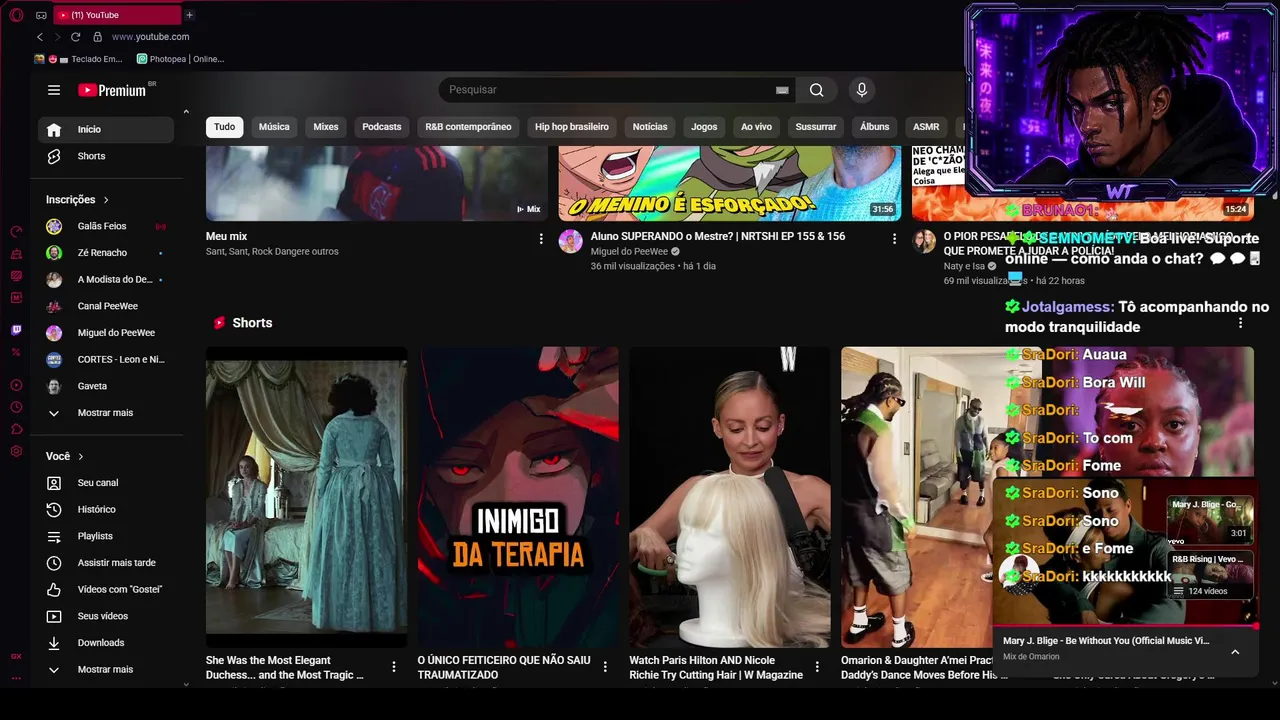The height and width of the screenshot is (720, 1280).
Task: Open the INIMIGO DA TERAPIA short thumbnail
Action: point(518,497)
